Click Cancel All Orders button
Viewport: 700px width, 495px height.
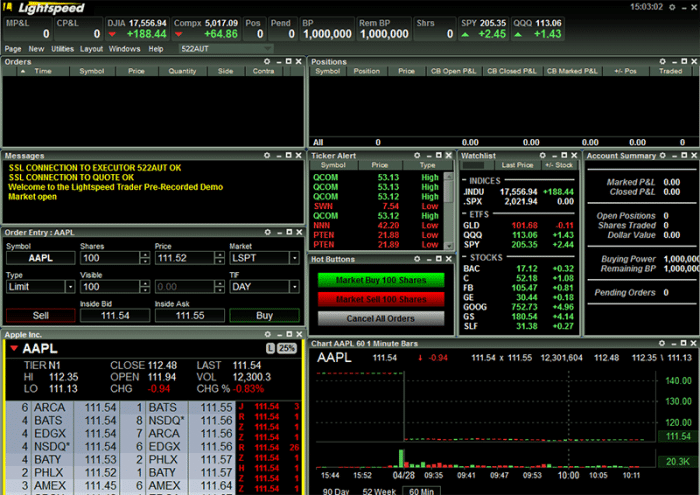pos(381,319)
